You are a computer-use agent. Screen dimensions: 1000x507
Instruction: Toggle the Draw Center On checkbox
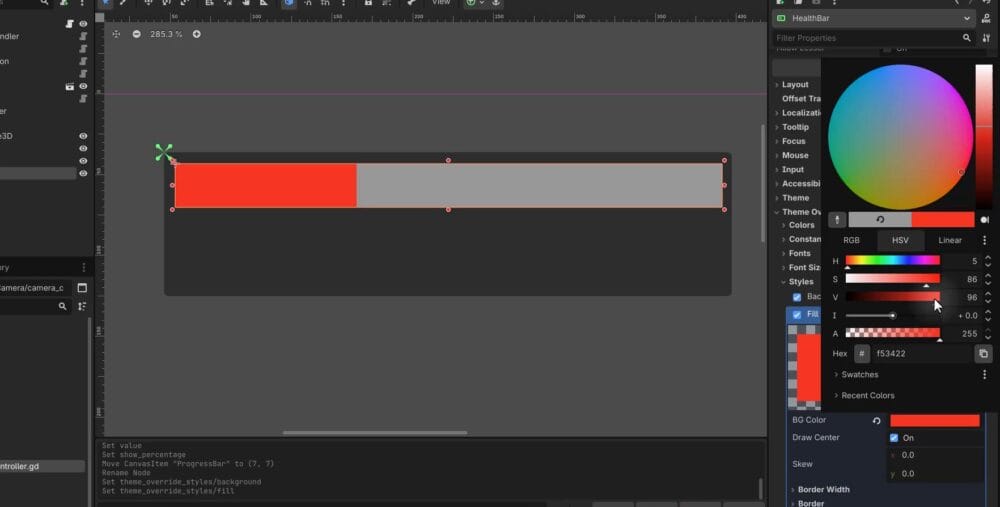893,437
